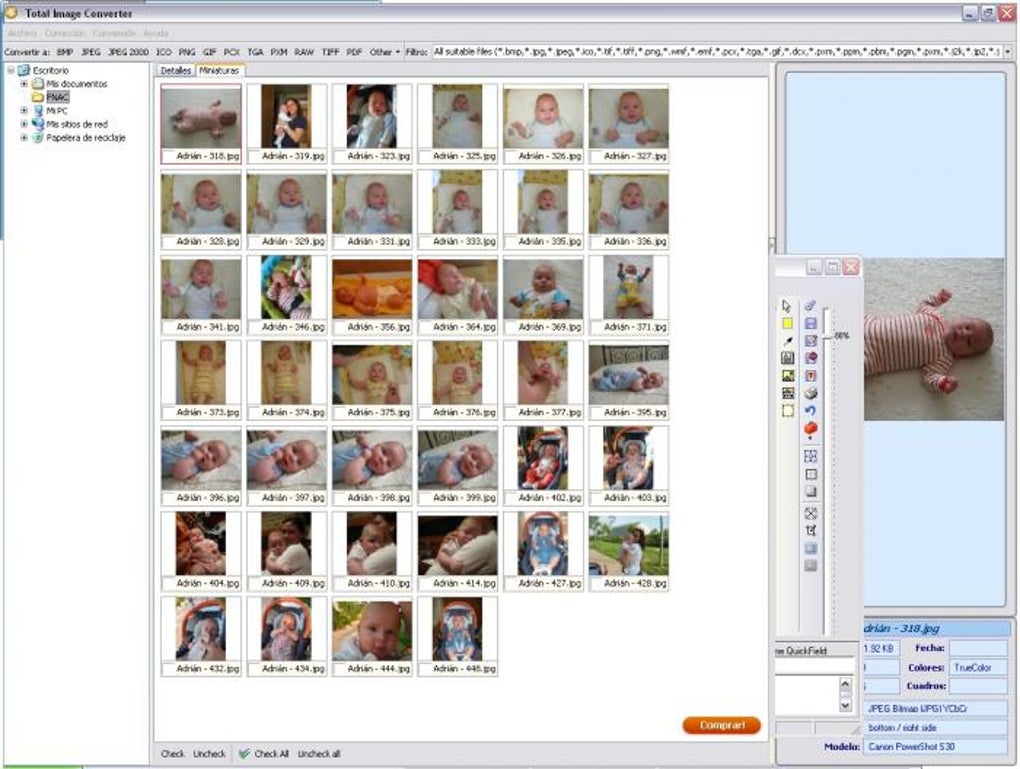The height and width of the screenshot is (769, 1020).
Task: Open the Ayuda menu
Action: coord(155,33)
